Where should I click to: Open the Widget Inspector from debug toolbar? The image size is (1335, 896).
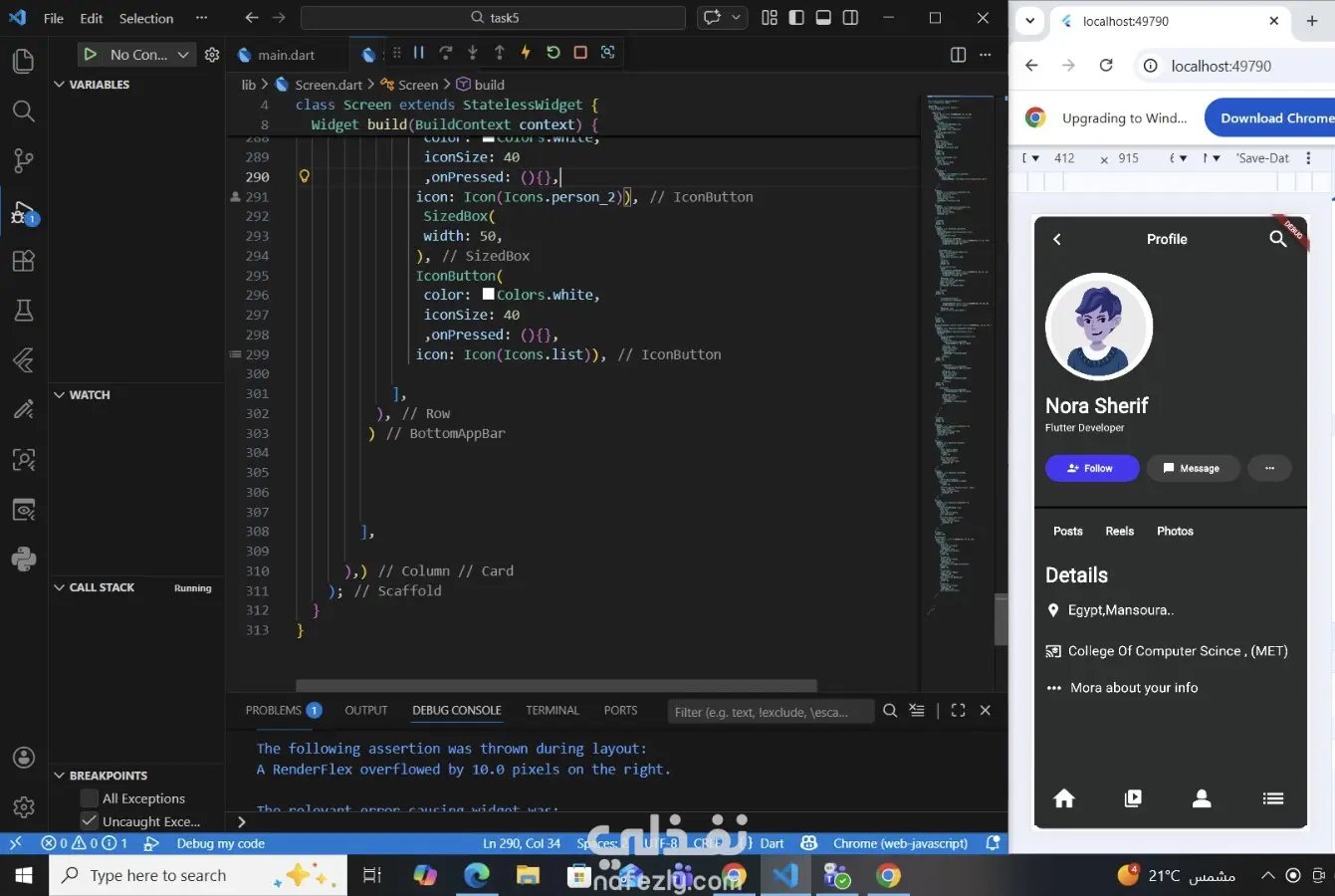point(607,53)
